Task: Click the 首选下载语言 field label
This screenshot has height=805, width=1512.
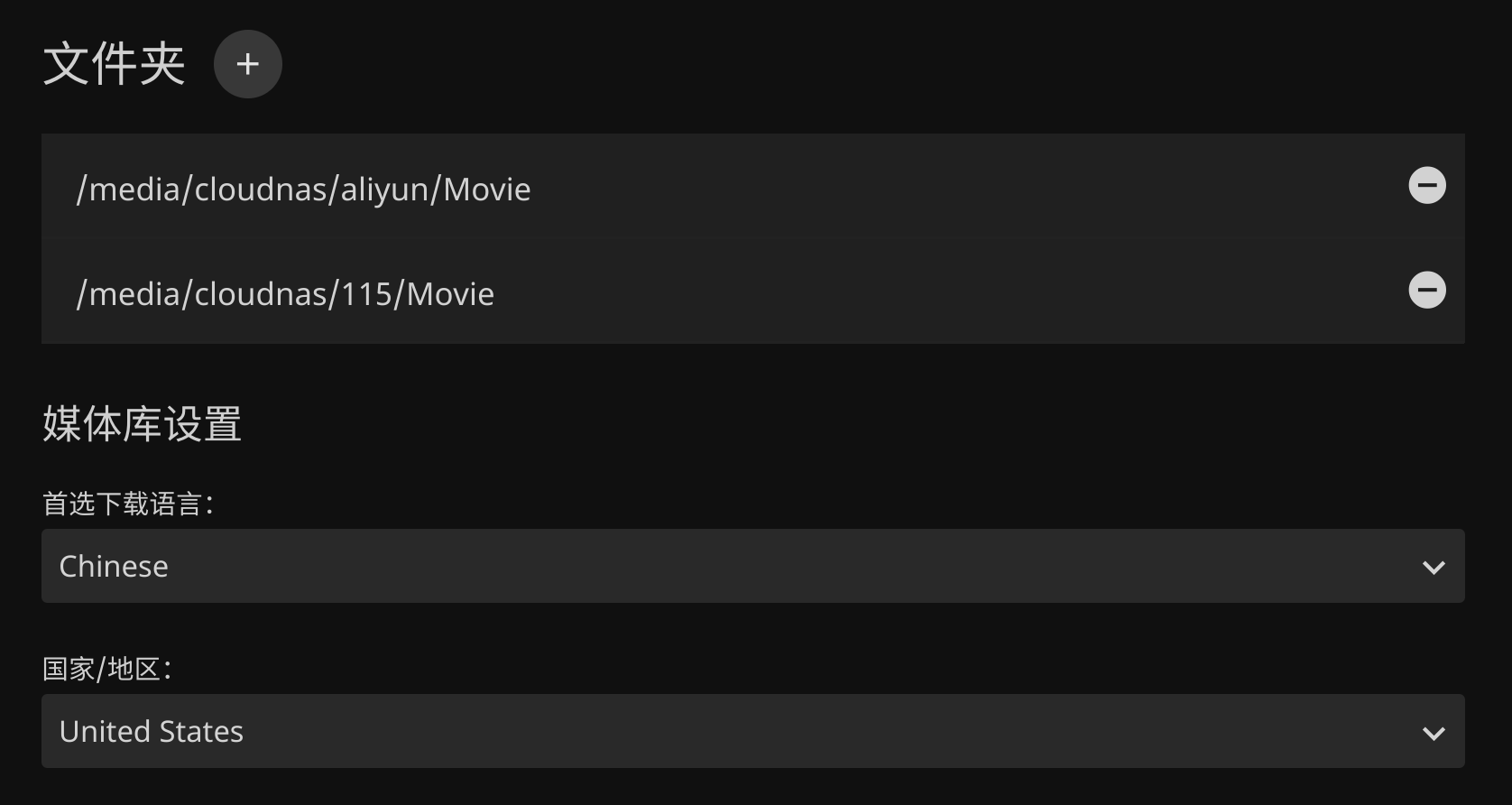Action: click(x=127, y=504)
